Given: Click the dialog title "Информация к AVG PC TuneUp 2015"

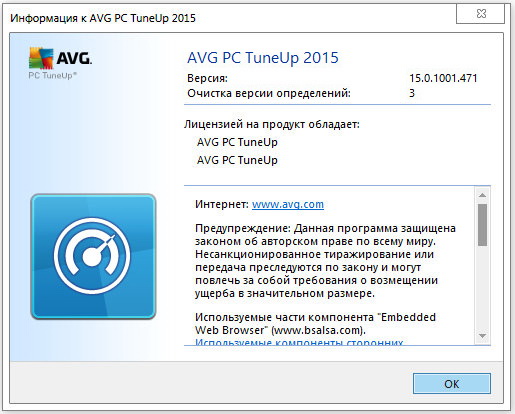Looking at the screenshot, I should [103, 18].
